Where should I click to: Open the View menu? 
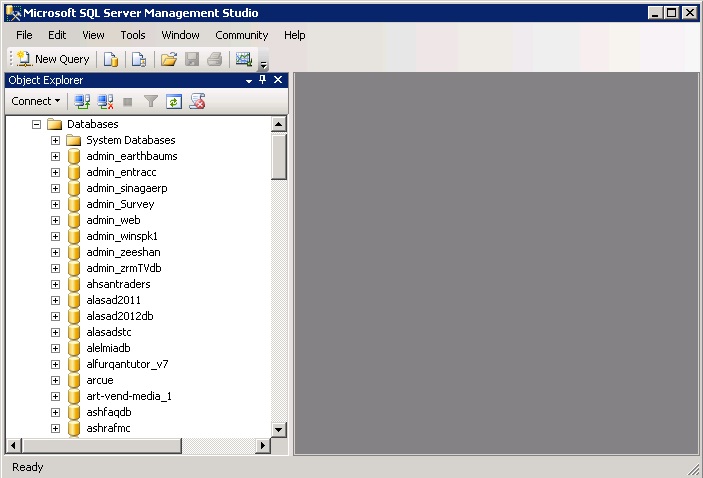point(93,35)
